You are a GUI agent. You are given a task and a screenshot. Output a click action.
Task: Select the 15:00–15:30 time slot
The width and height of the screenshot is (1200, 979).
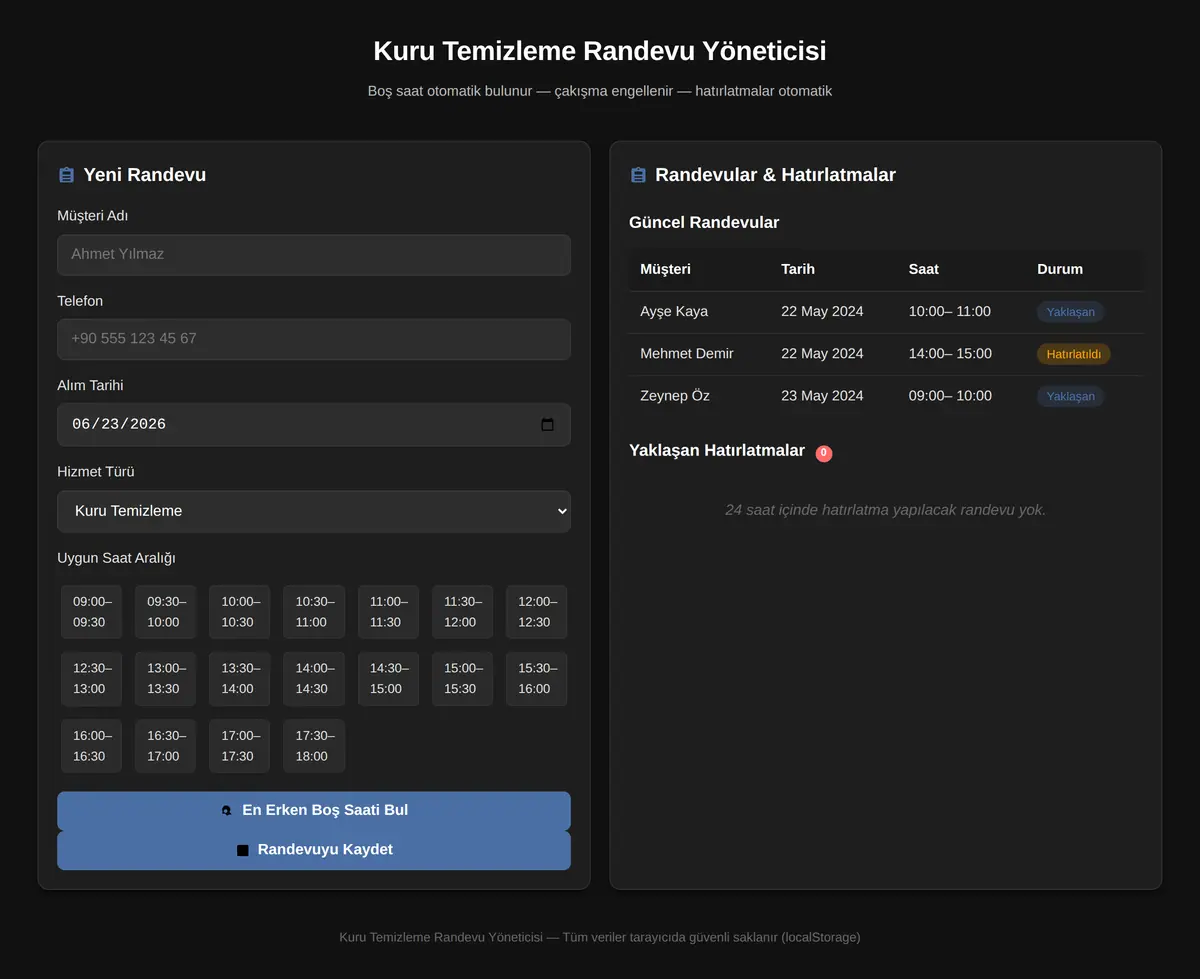[462, 679]
